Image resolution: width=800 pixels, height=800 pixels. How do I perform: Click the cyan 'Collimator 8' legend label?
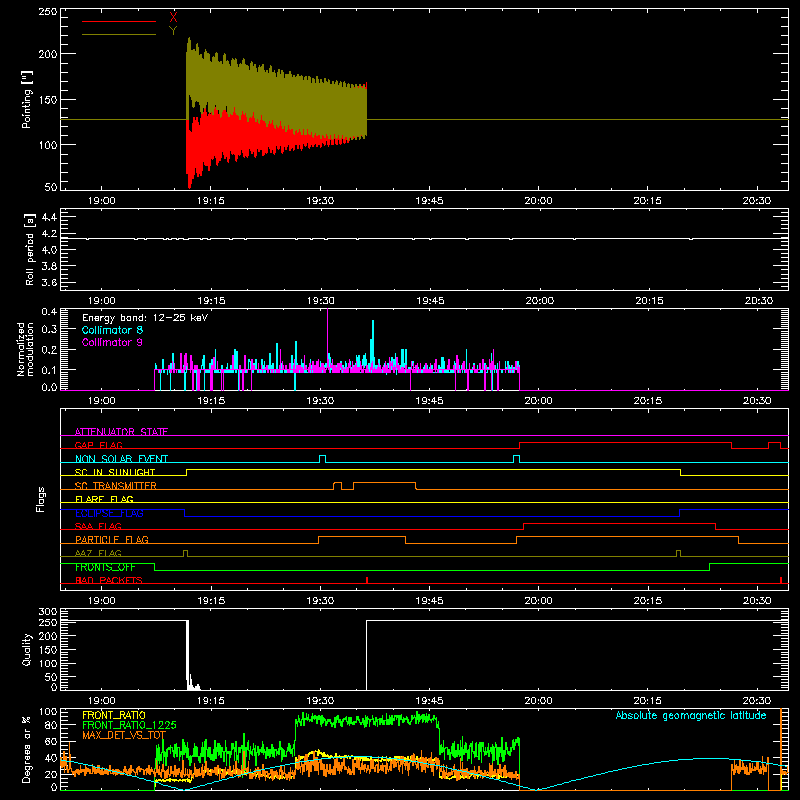pos(112,330)
